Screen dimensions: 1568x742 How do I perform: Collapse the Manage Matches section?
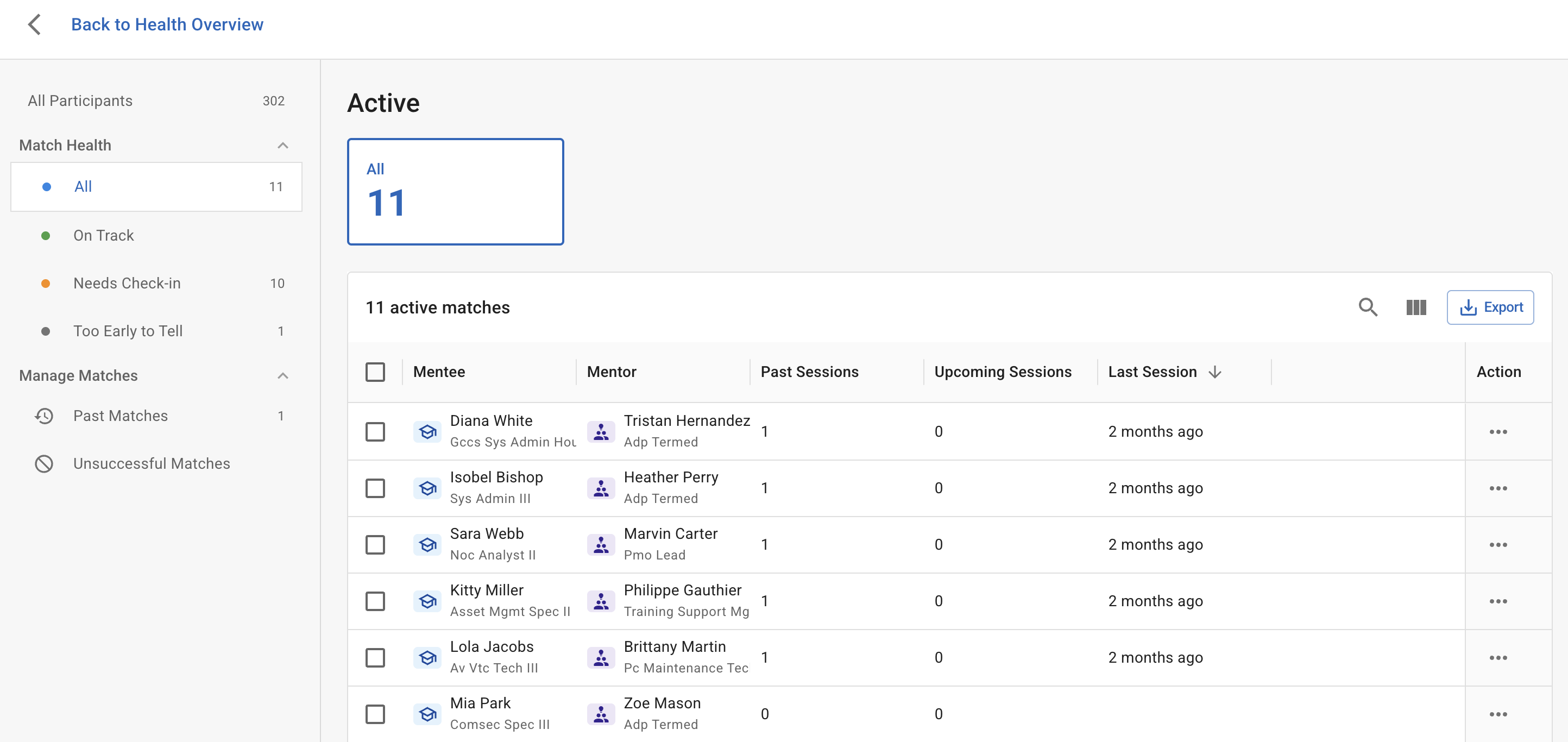[282, 375]
